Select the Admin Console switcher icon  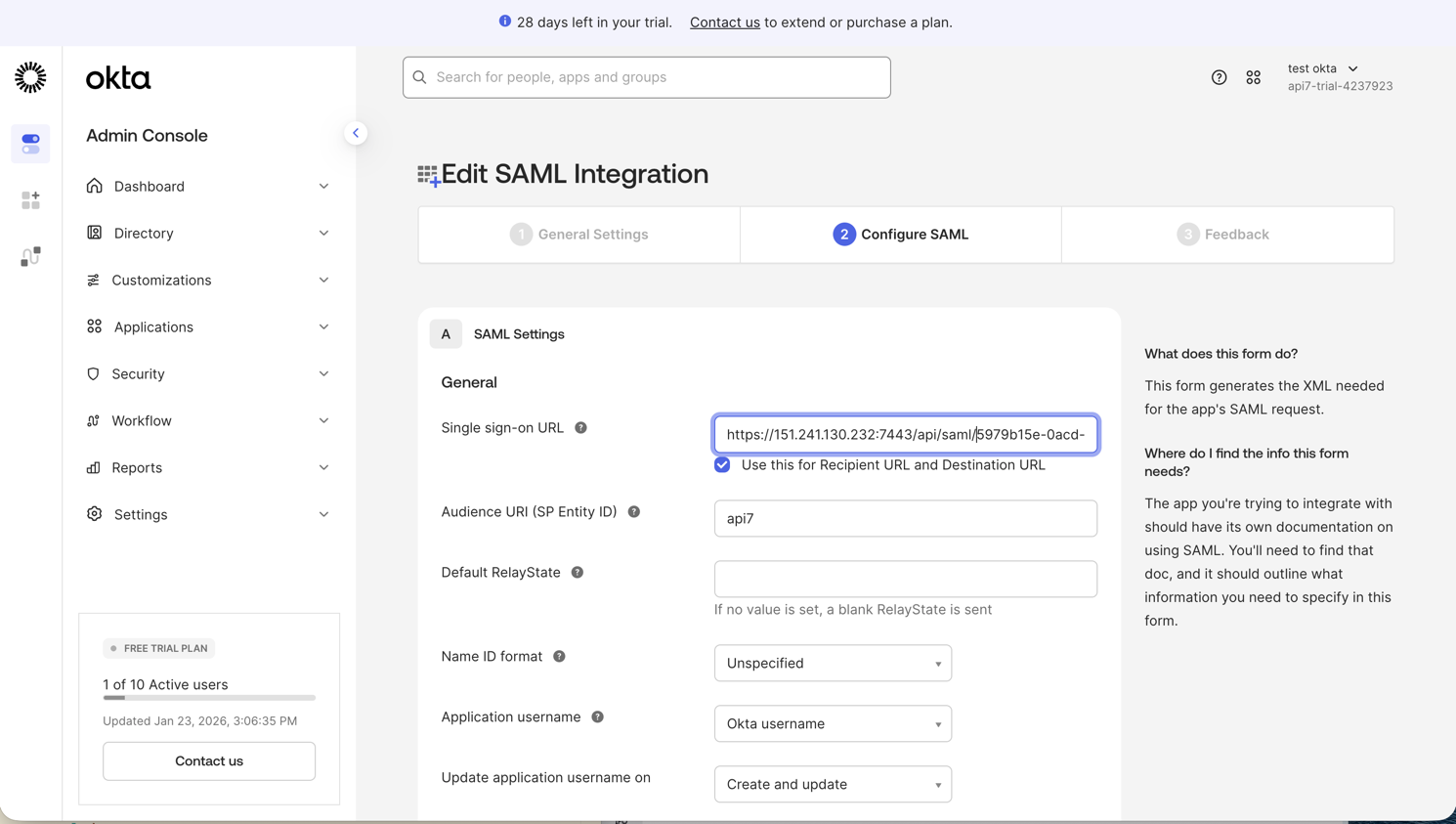30,143
